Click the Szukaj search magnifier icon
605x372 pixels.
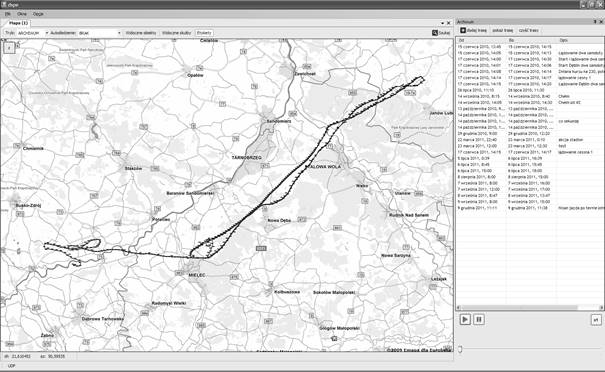click(x=435, y=33)
